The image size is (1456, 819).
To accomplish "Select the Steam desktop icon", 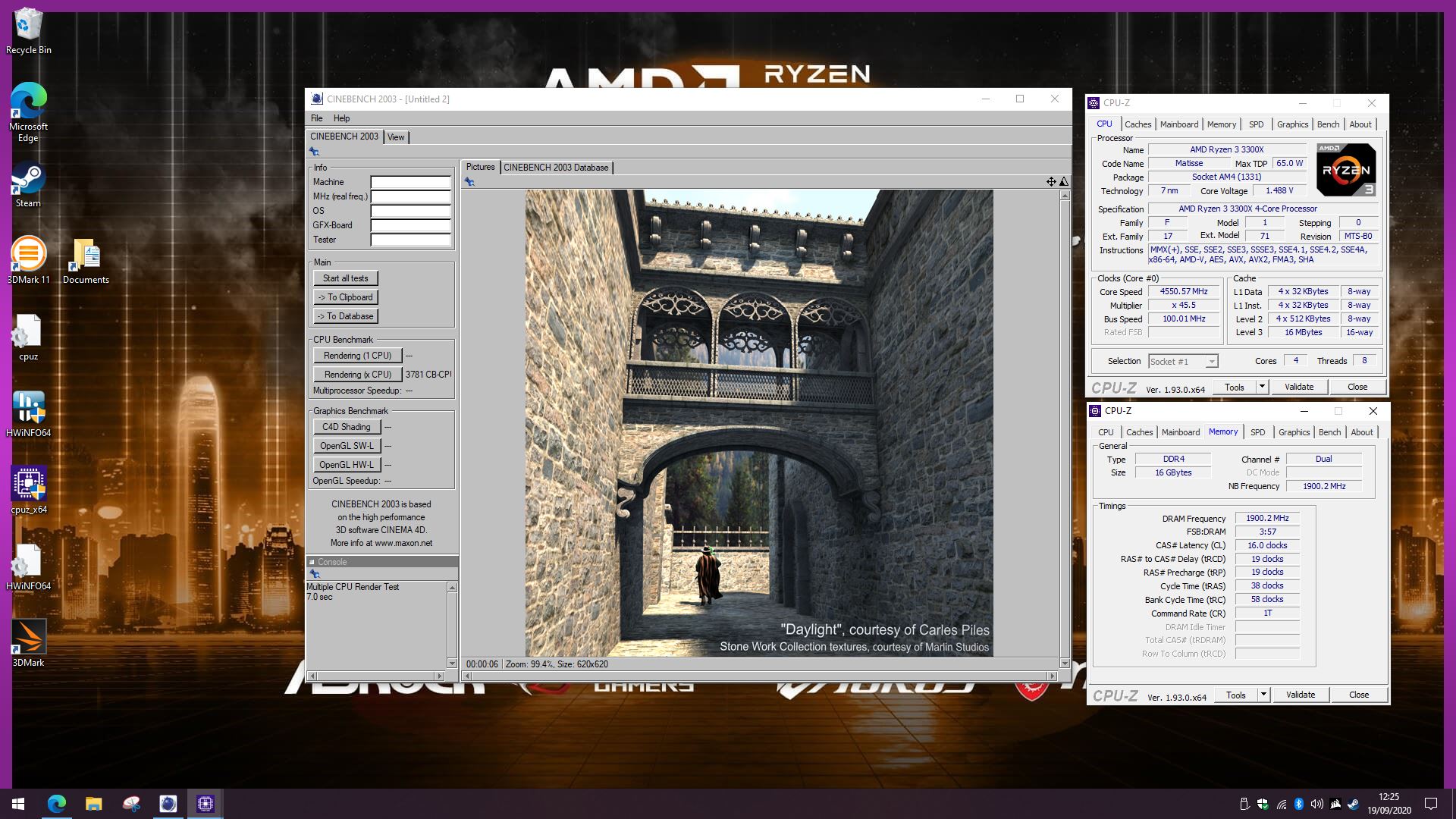I will 28,184.
